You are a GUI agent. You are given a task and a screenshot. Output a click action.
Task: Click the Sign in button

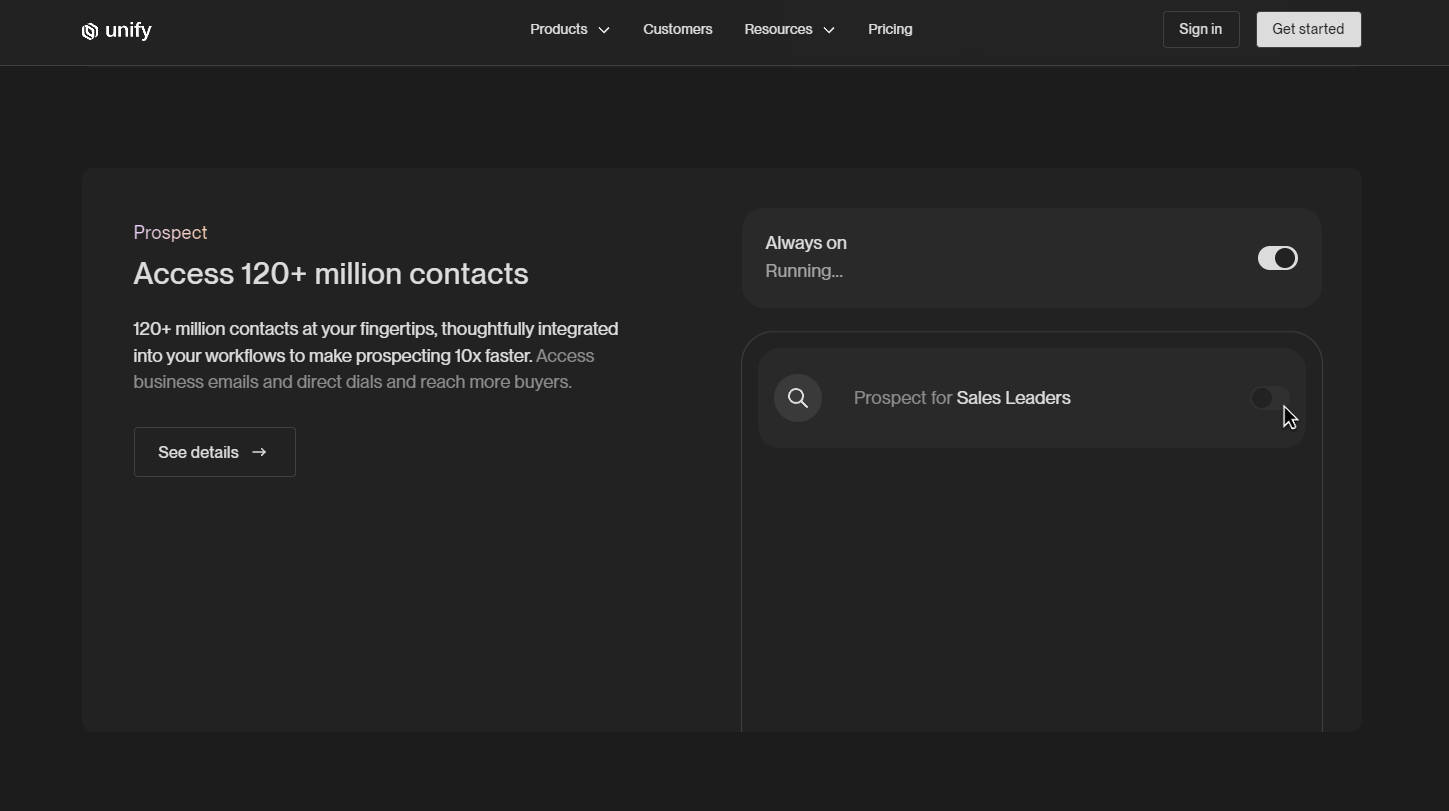point(1200,29)
